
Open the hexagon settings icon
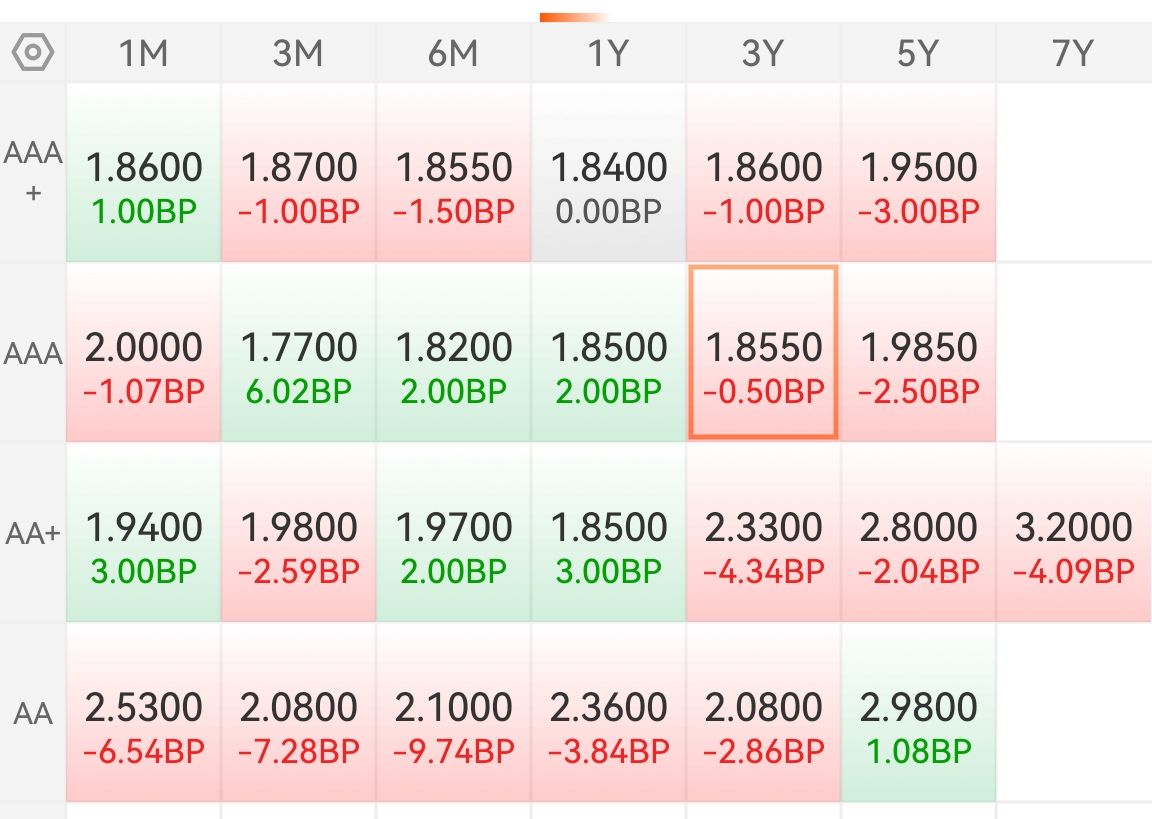pos(33,53)
